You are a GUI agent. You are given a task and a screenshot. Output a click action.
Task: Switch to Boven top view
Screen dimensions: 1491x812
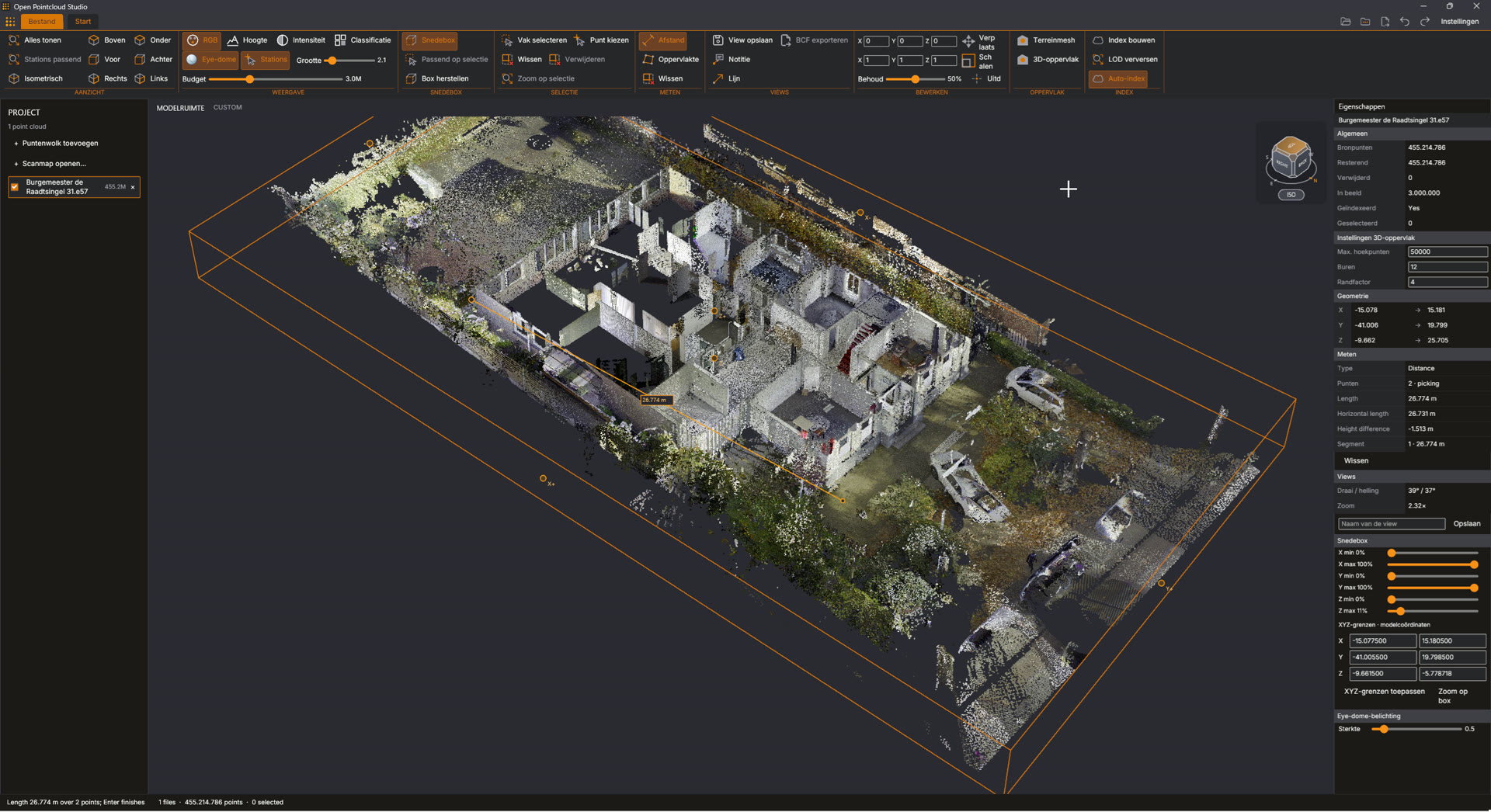[106, 40]
